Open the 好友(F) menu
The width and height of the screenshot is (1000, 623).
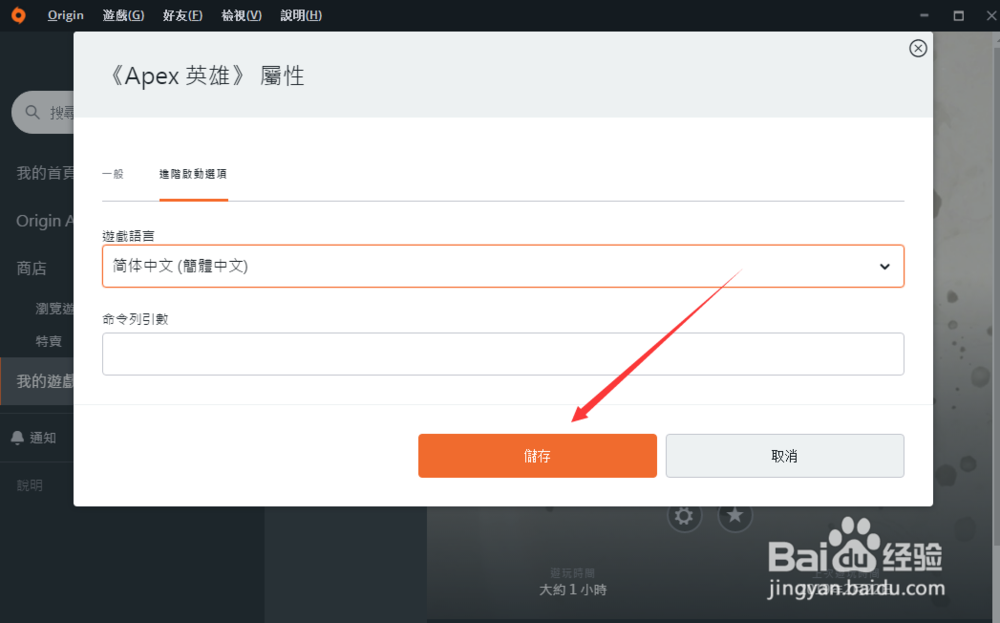point(182,15)
